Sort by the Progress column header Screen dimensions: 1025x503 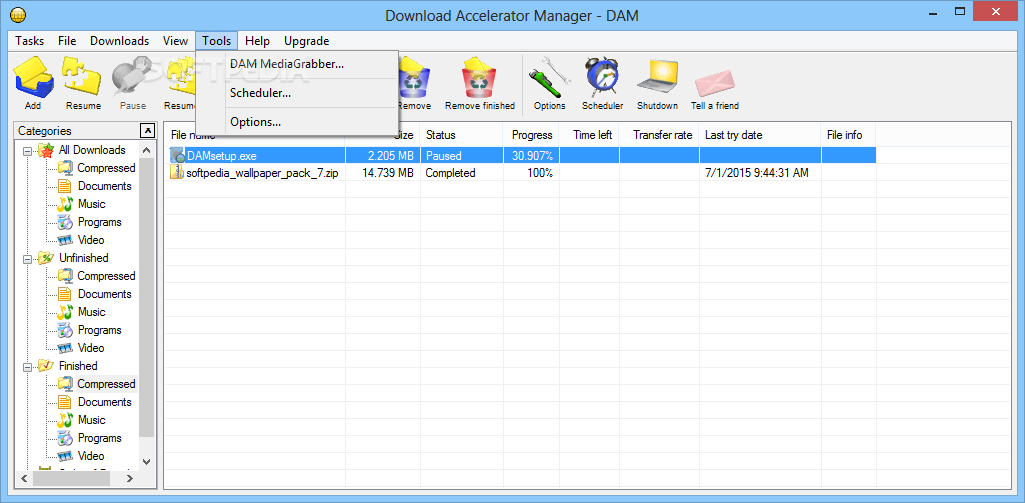pos(531,135)
